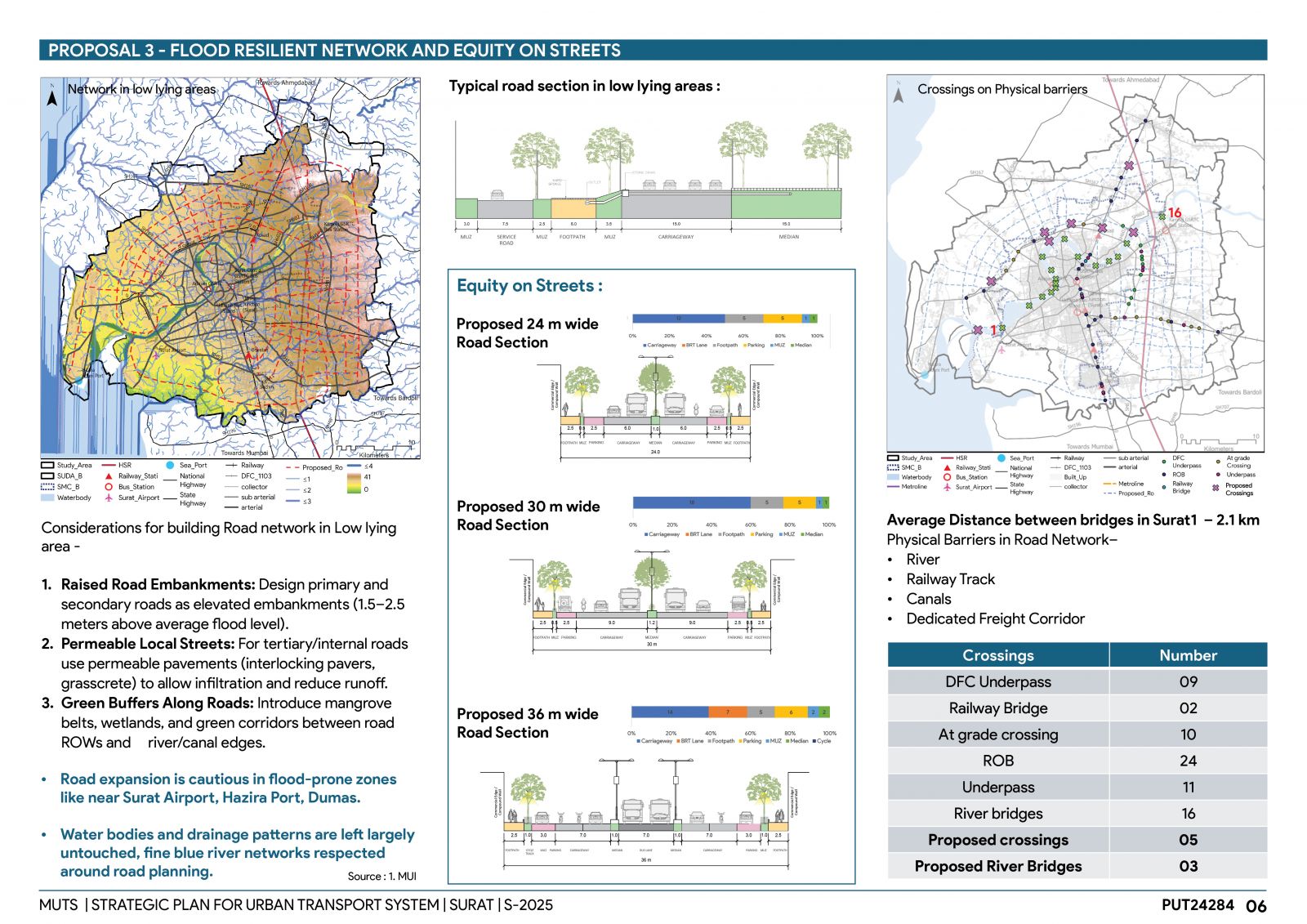Viewport: 1307px width, 924px height.
Task: Click the Proposal 3 title banner
Action: pyautogui.click(x=653, y=50)
